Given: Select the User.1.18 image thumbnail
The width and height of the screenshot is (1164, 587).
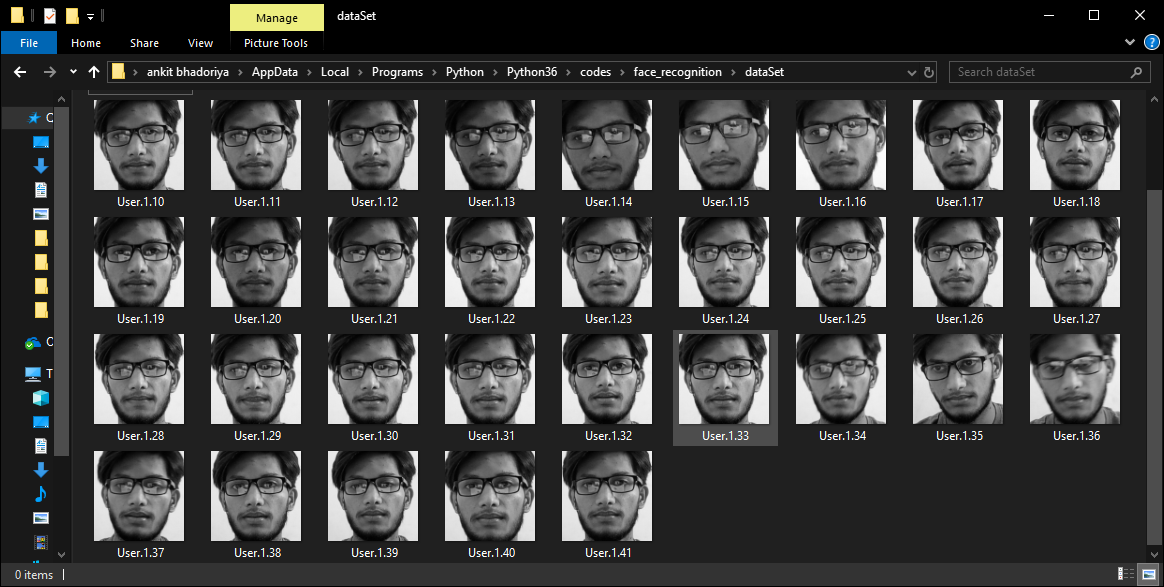Looking at the screenshot, I should pyautogui.click(x=1075, y=145).
